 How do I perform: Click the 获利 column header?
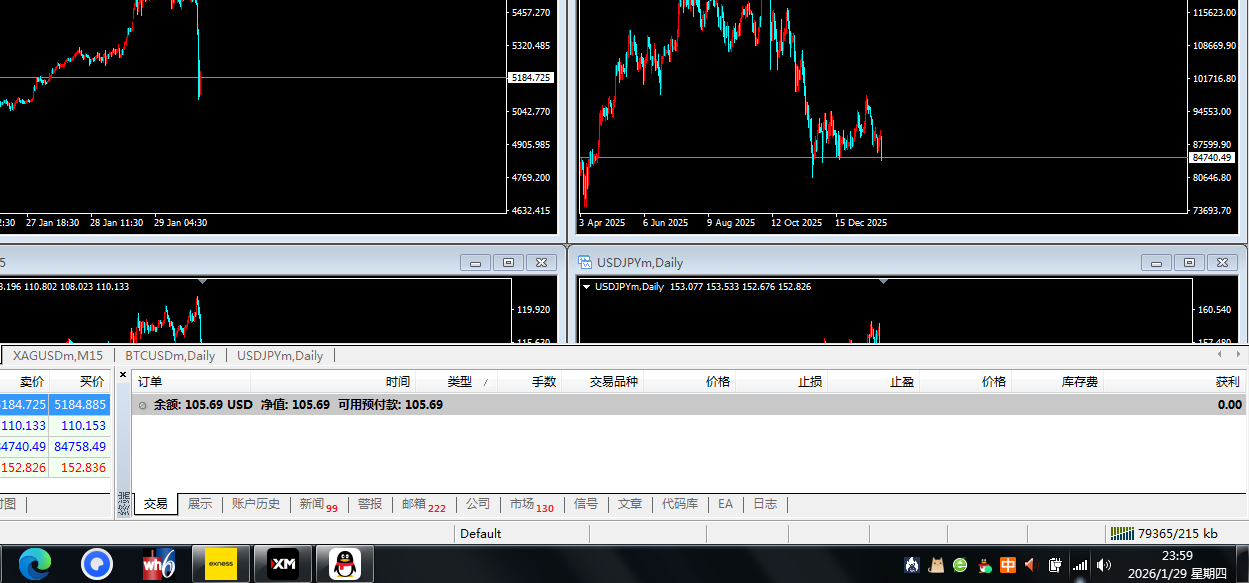coord(1226,381)
